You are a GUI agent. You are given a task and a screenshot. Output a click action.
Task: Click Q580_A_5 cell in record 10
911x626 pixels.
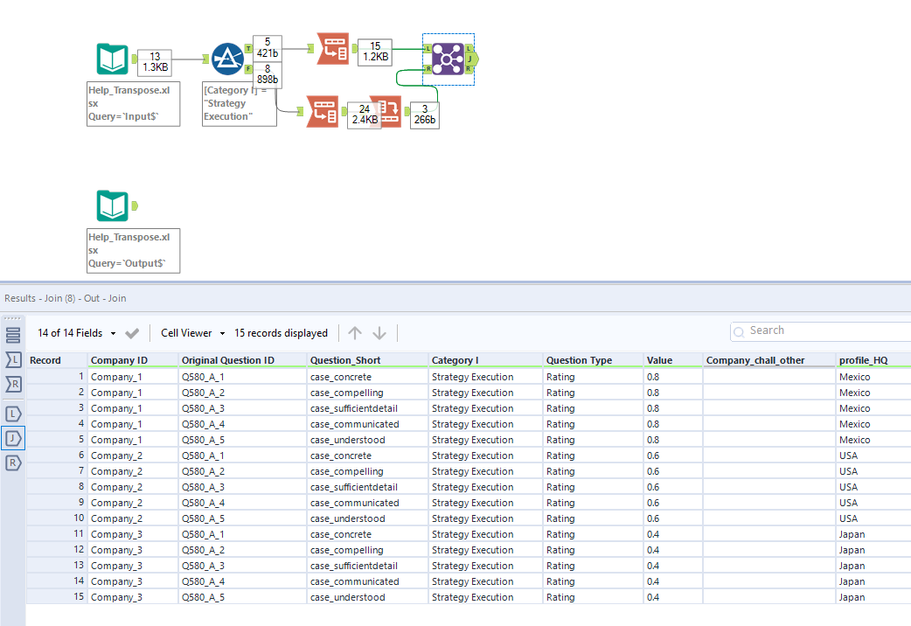click(x=243, y=518)
